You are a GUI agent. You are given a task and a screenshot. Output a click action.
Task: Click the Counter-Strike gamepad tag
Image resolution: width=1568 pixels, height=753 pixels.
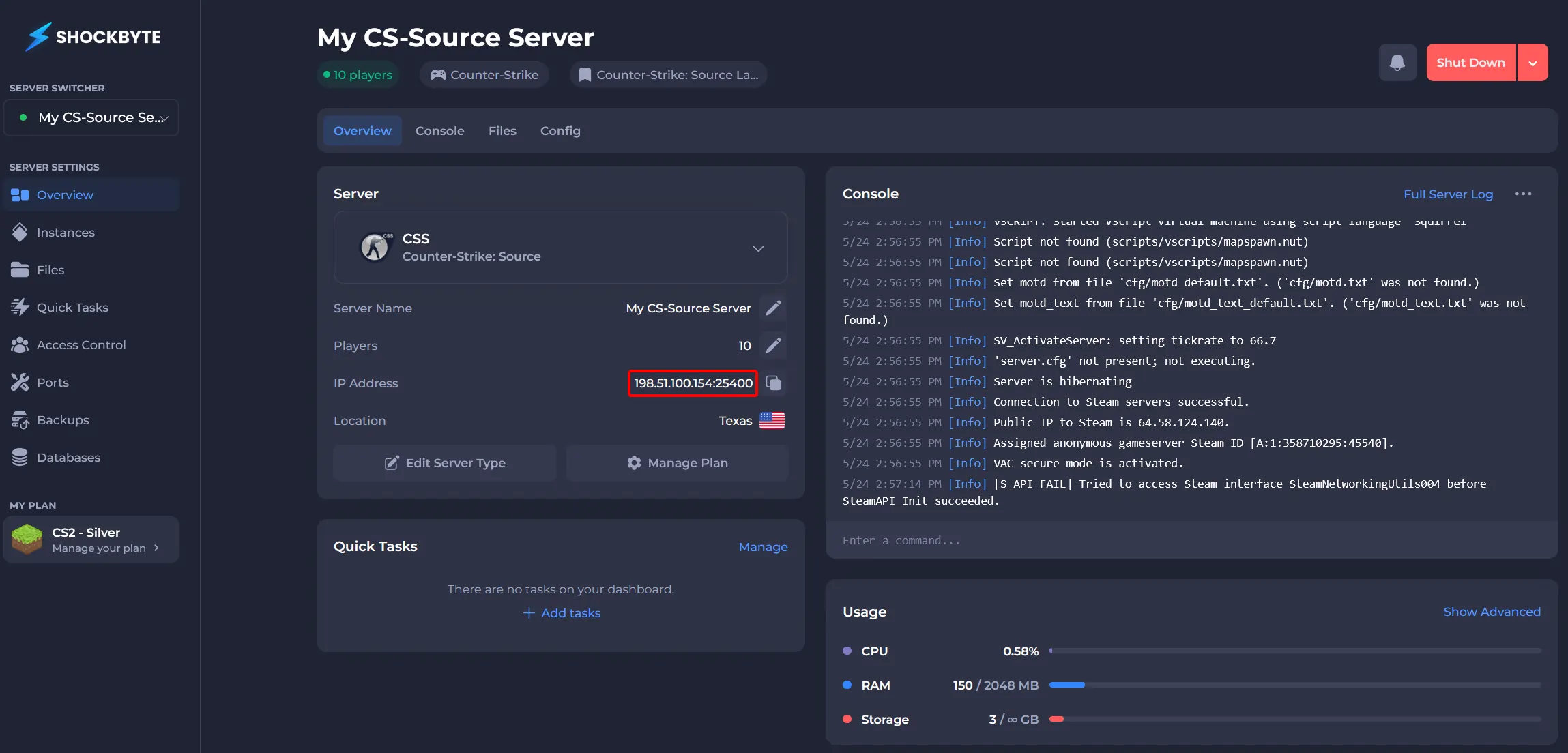(x=484, y=75)
